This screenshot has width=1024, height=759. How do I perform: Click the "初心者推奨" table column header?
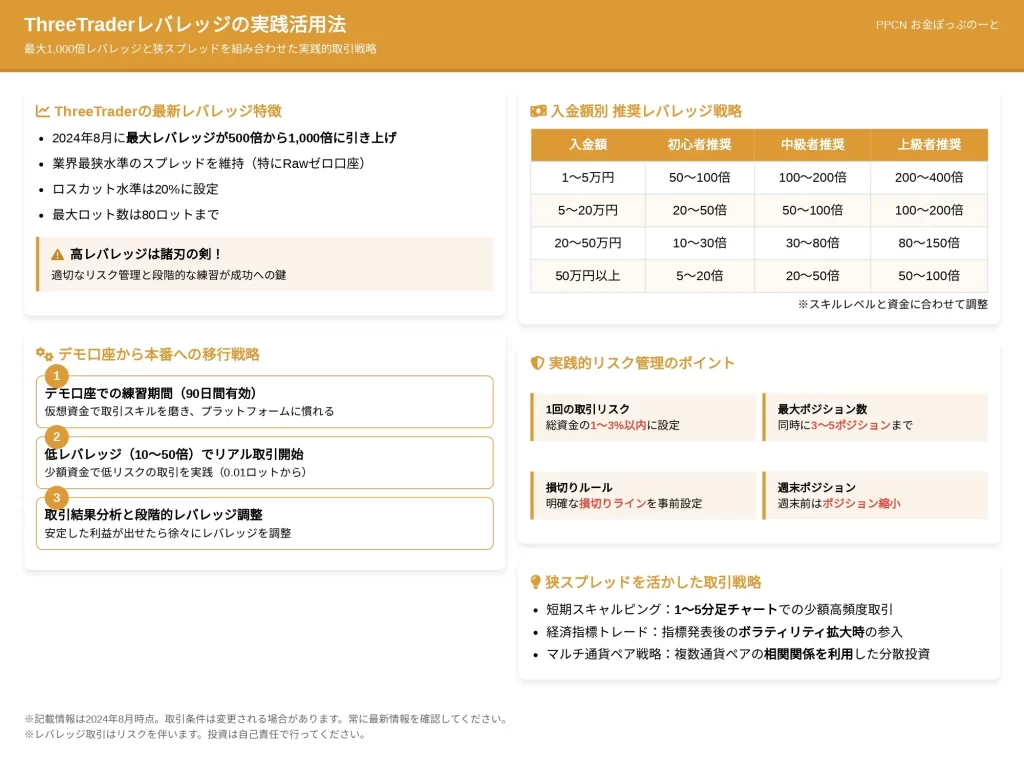click(x=699, y=144)
